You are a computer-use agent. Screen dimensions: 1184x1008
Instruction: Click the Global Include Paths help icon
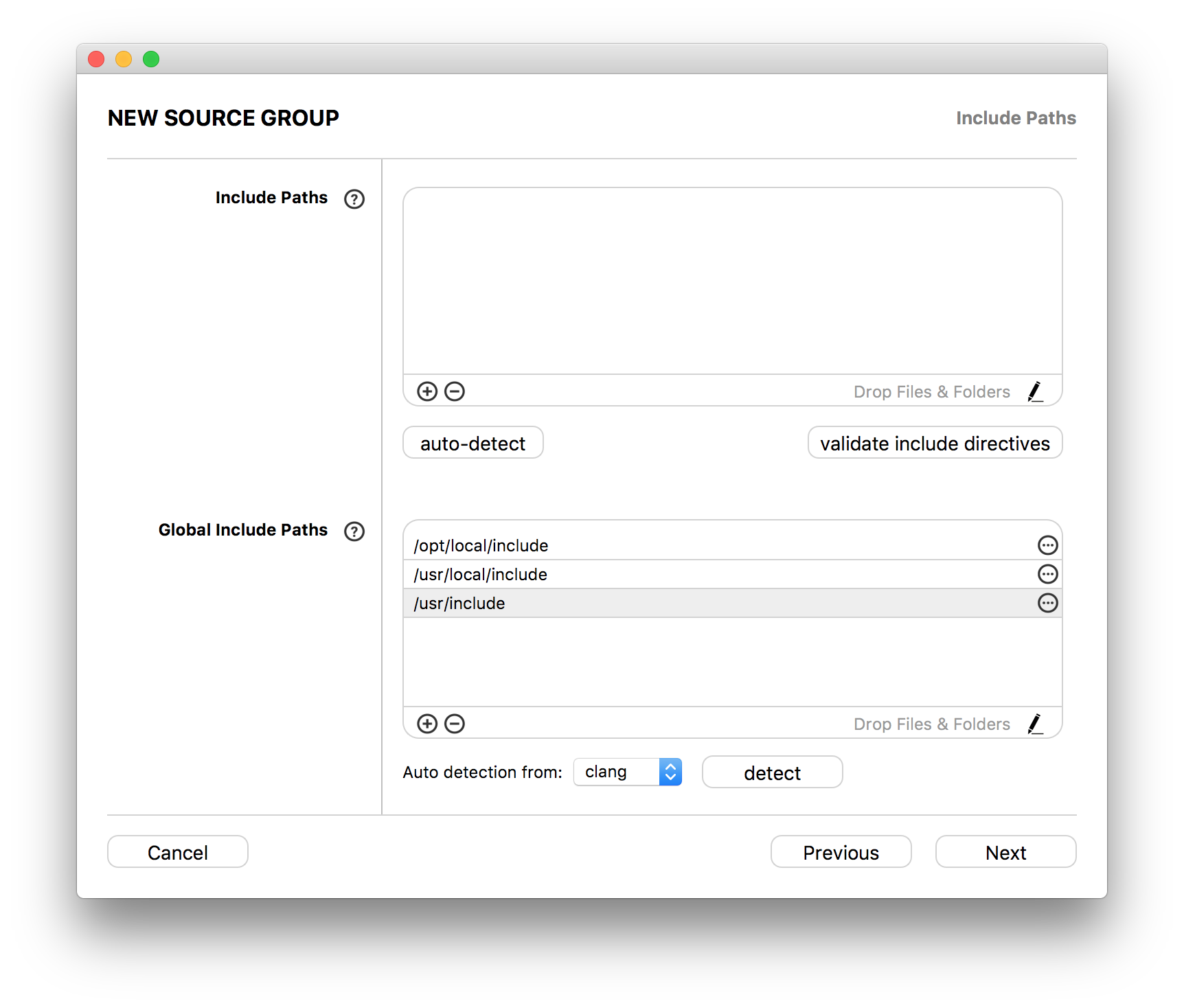354,531
